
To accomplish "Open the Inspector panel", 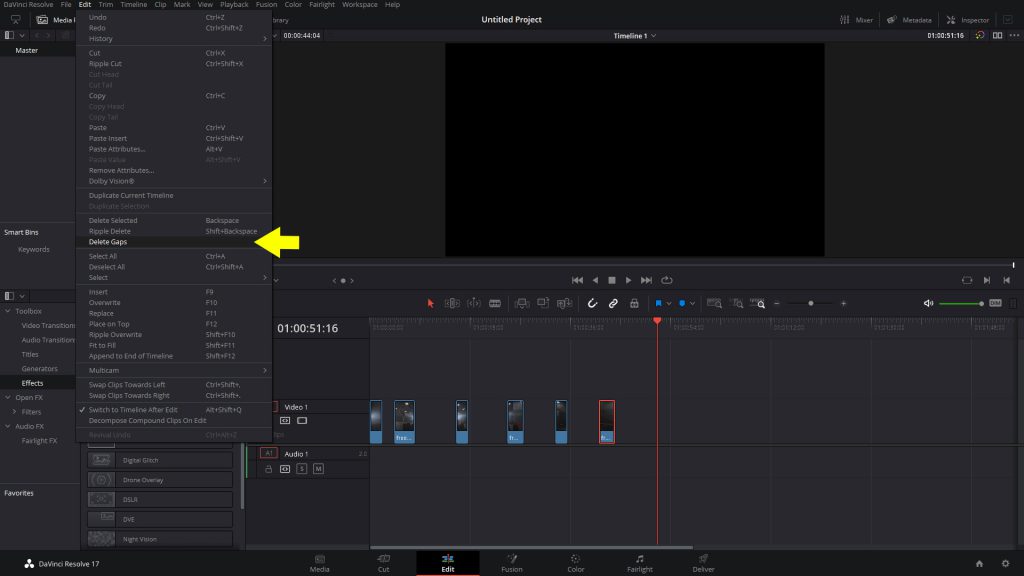I will [968, 20].
